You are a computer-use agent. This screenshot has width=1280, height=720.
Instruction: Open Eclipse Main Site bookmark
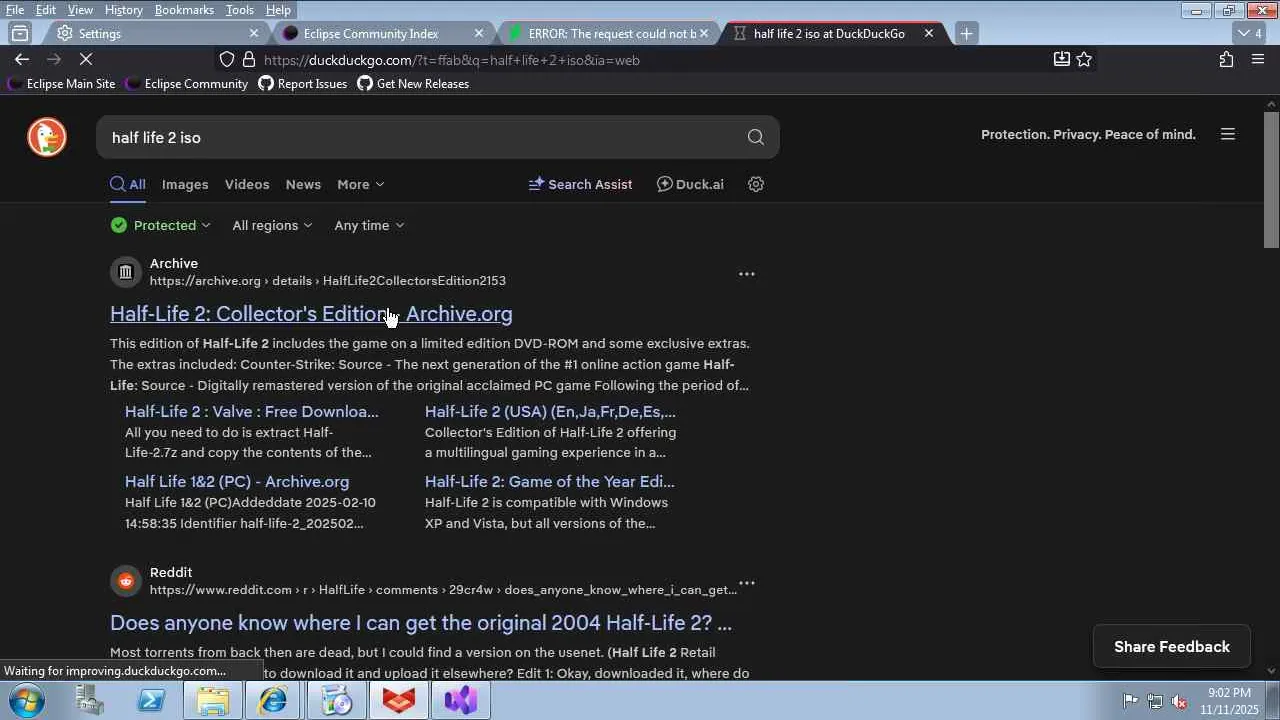point(61,84)
